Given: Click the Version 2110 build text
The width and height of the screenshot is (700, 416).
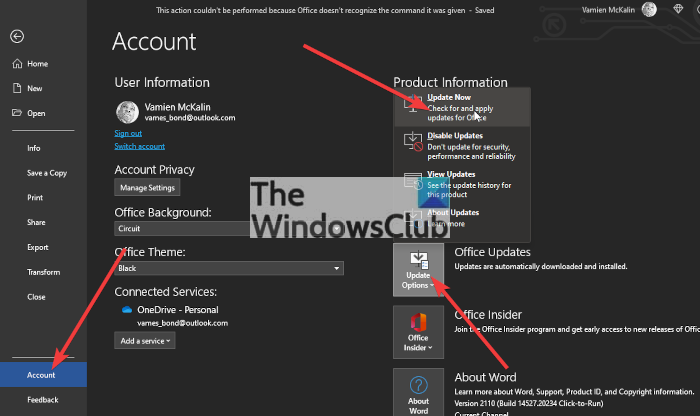Looking at the screenshot, I should pos(529,404).
